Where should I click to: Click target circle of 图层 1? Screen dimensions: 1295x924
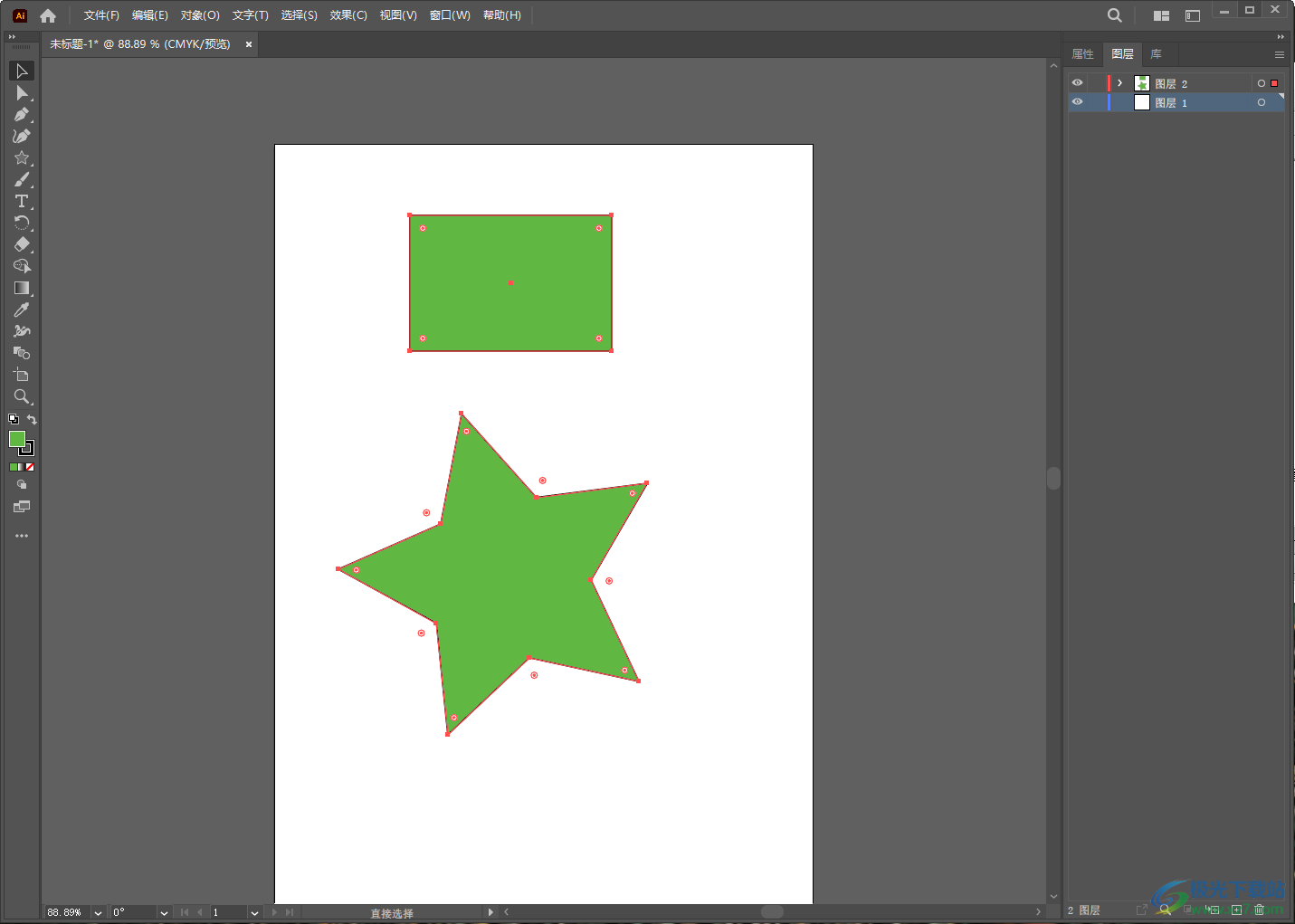1262,102
